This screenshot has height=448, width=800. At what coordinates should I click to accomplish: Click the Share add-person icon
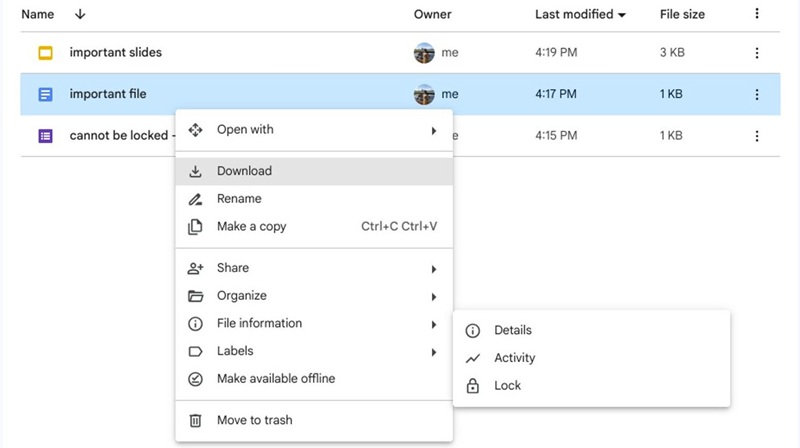tap(195, 268)
